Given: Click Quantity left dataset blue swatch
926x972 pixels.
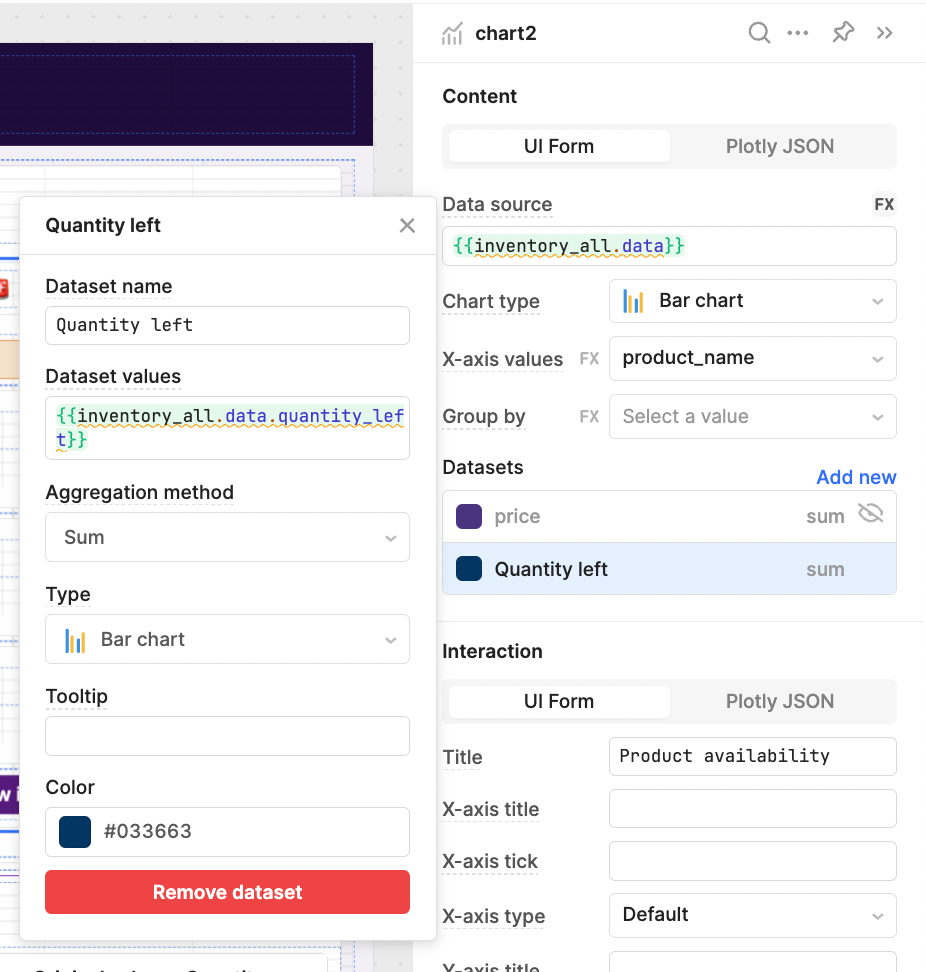Looking at the screenshot, I should pos(469,568).
